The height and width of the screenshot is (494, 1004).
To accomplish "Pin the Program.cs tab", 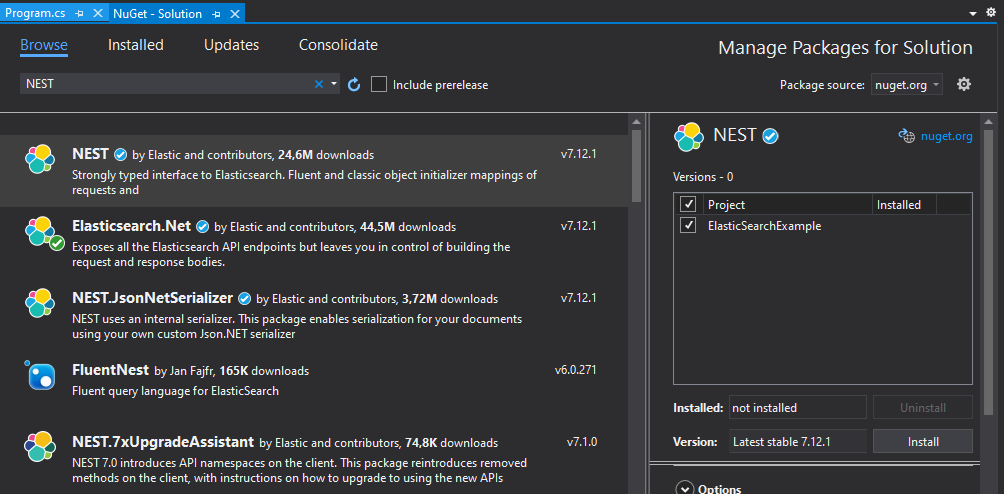I will pyautogui.click(x=79, y=13).
